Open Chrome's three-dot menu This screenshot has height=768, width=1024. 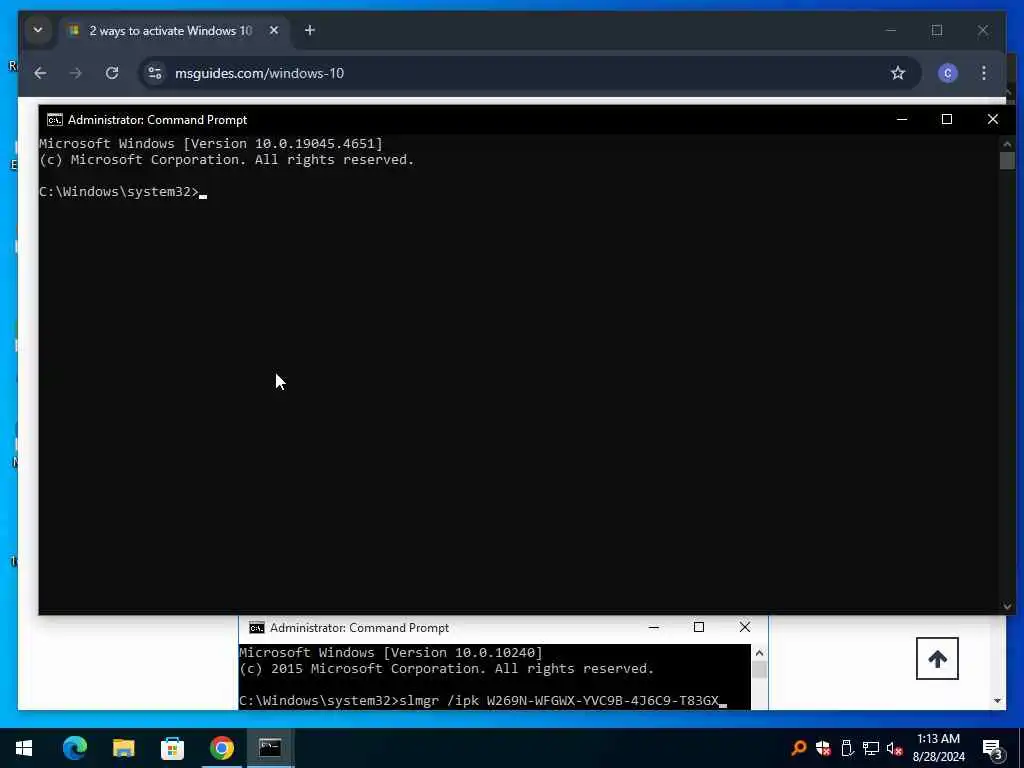click(984, 73)
